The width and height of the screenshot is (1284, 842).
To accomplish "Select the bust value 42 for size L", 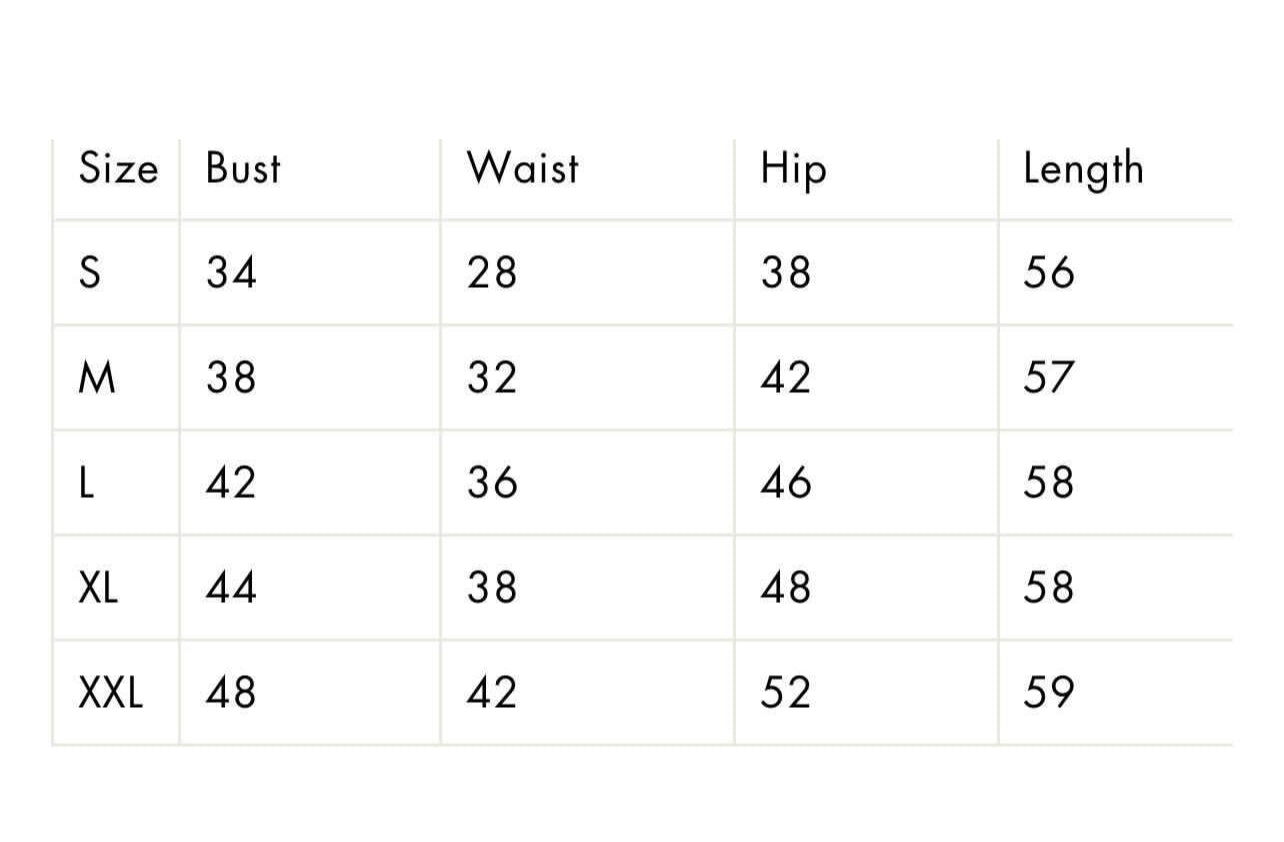I will (231, 483).
